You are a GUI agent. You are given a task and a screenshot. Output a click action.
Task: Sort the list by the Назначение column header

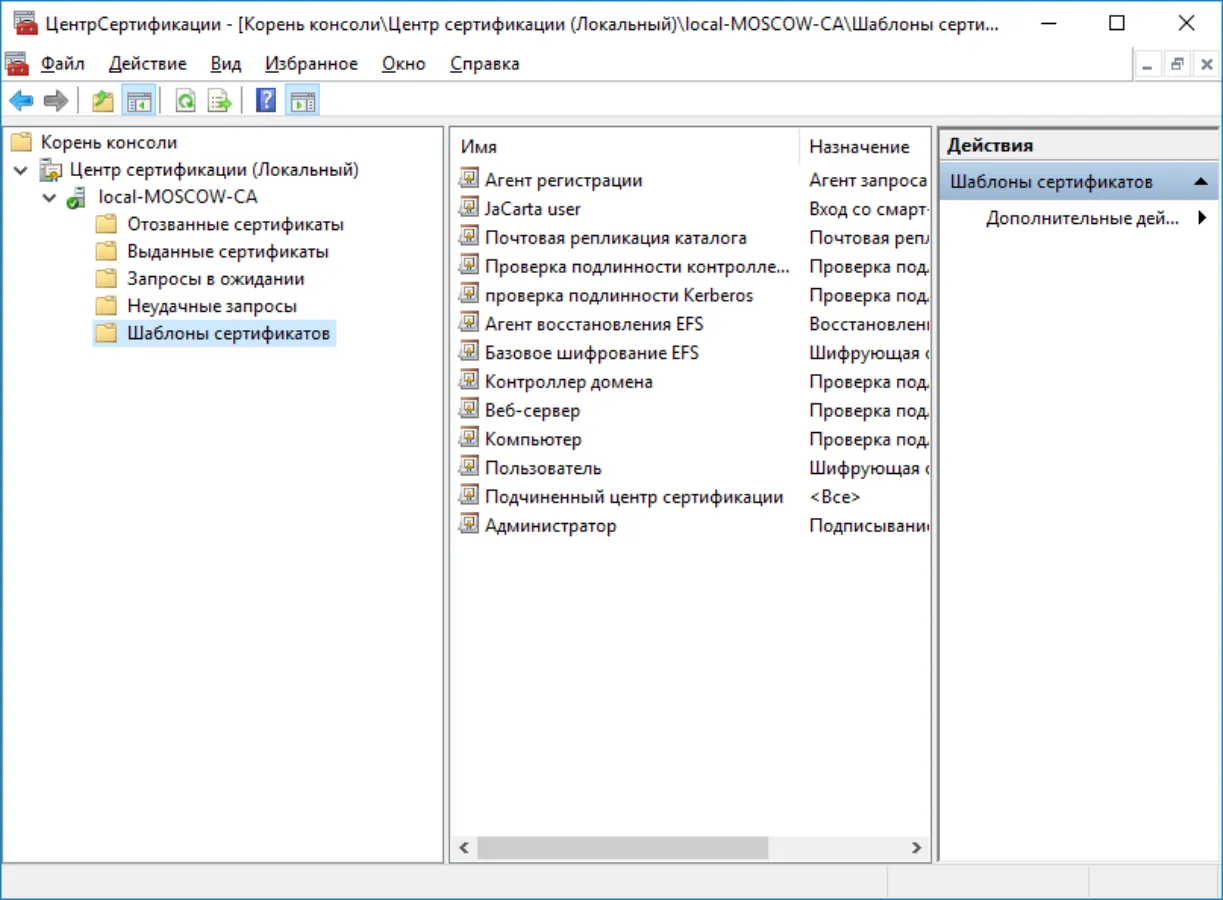[865, 147]
